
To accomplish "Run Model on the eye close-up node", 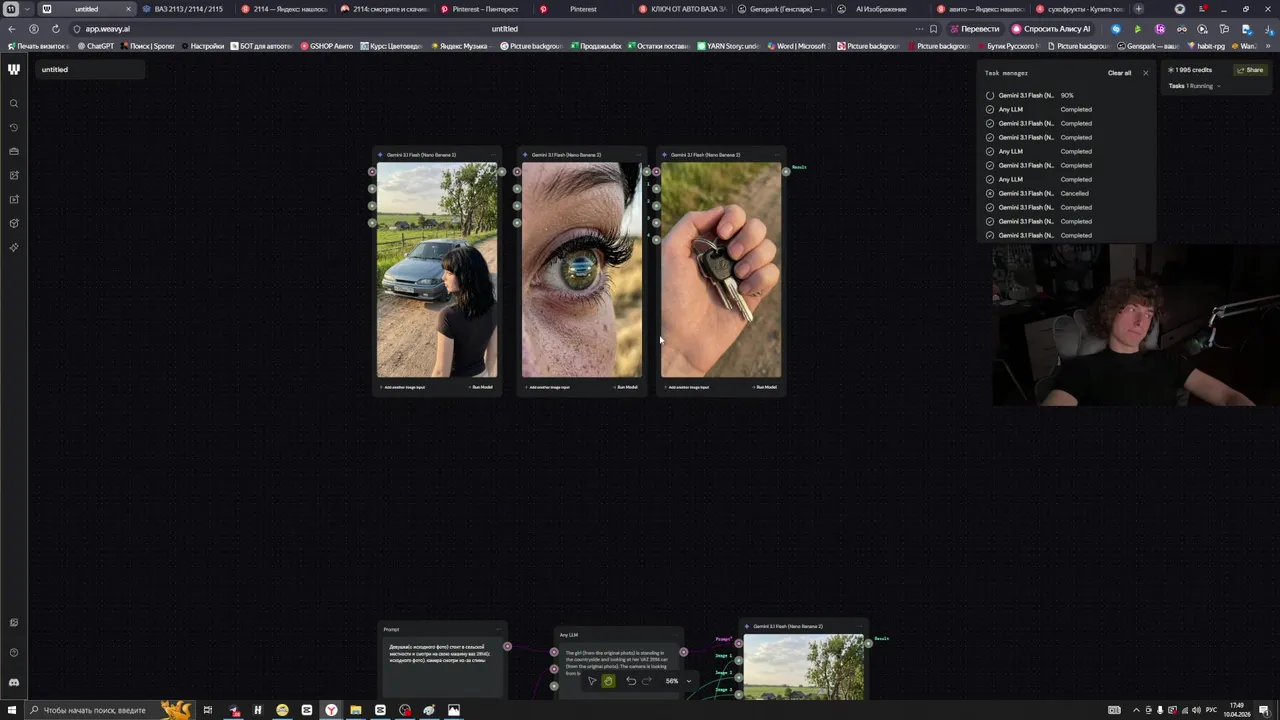I will pos(627,387).
